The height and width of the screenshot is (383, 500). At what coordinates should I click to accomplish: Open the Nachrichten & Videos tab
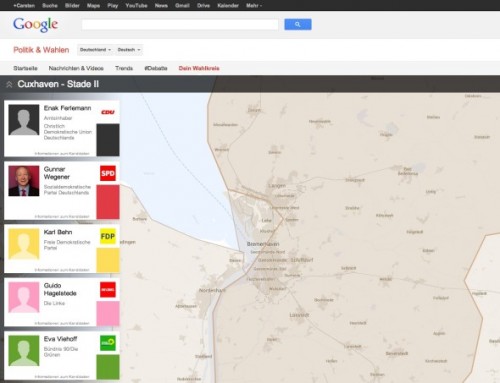click(76, 68)
